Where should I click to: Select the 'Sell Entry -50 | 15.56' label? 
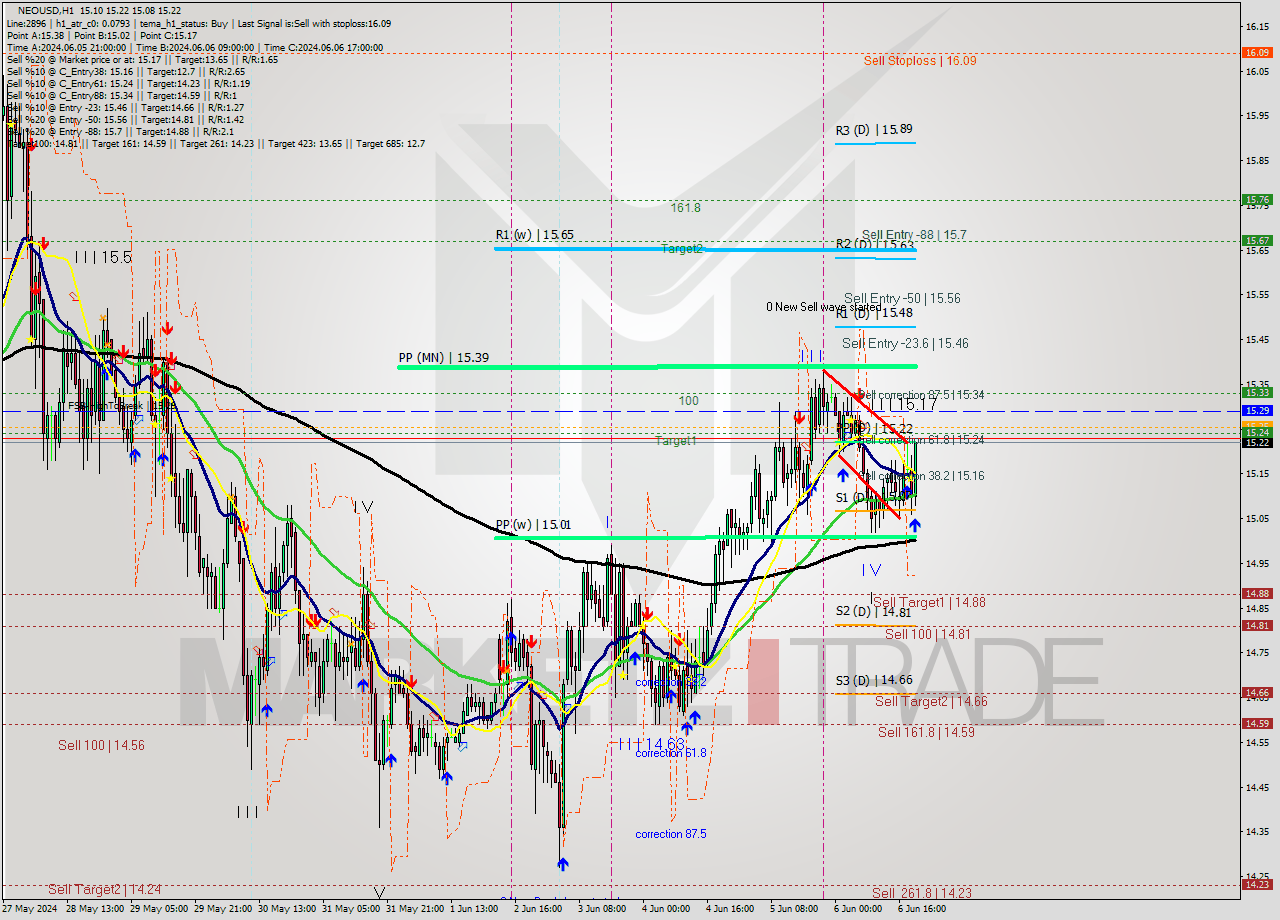tap(902, 298)
